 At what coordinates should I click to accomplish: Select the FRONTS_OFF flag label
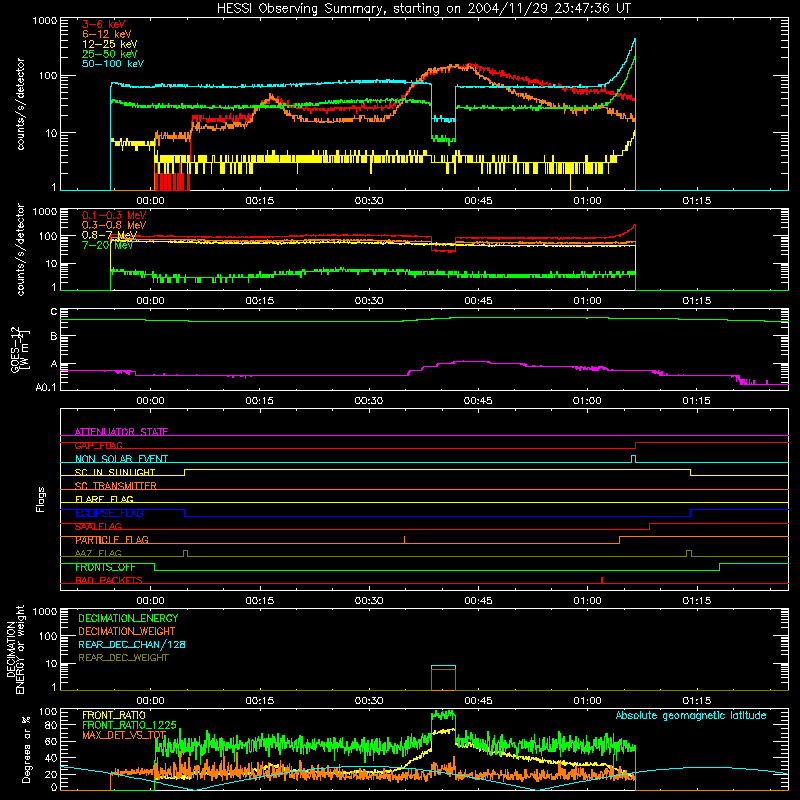click(x=105, y=567)
